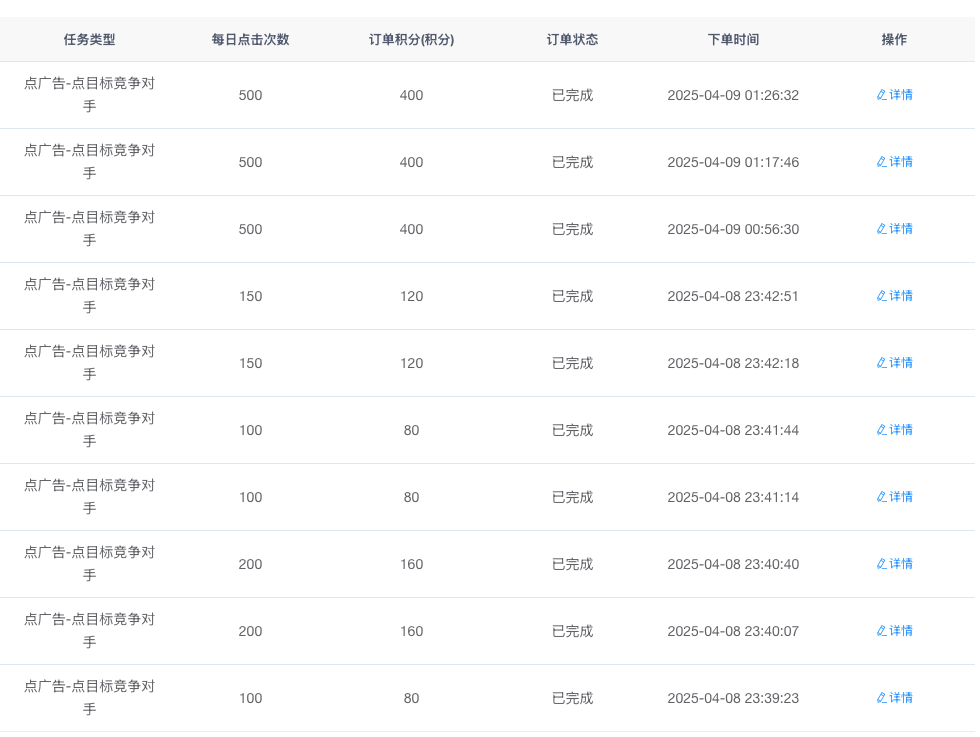The height and width of the screenshot is (737, 980).
Task: Click the pencil icon for order 2025-04-08 23:42:18
Action: (x=882, y=363)
